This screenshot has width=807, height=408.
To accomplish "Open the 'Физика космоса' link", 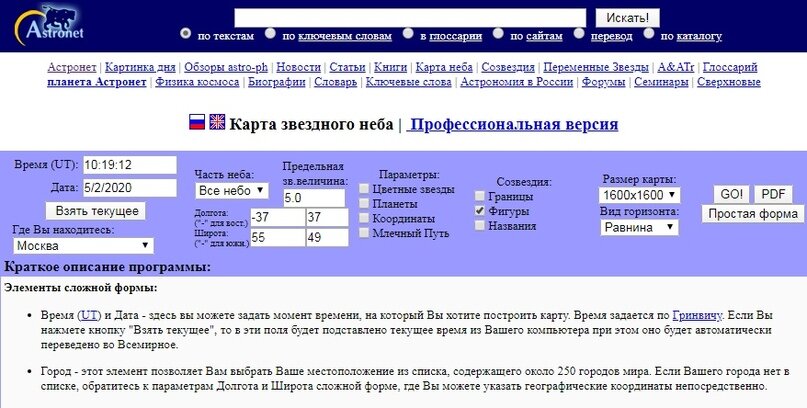I will (197, 82).
